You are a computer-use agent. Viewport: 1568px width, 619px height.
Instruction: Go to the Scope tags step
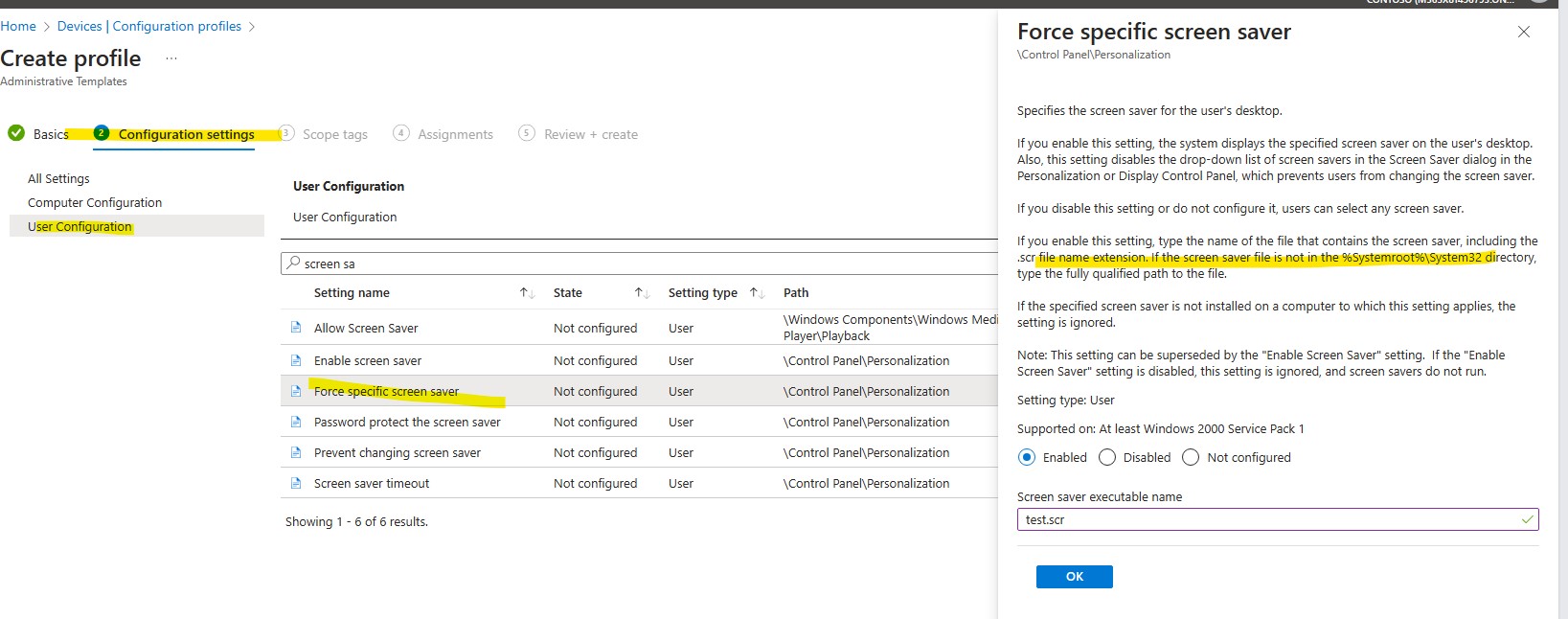(334, 134)
